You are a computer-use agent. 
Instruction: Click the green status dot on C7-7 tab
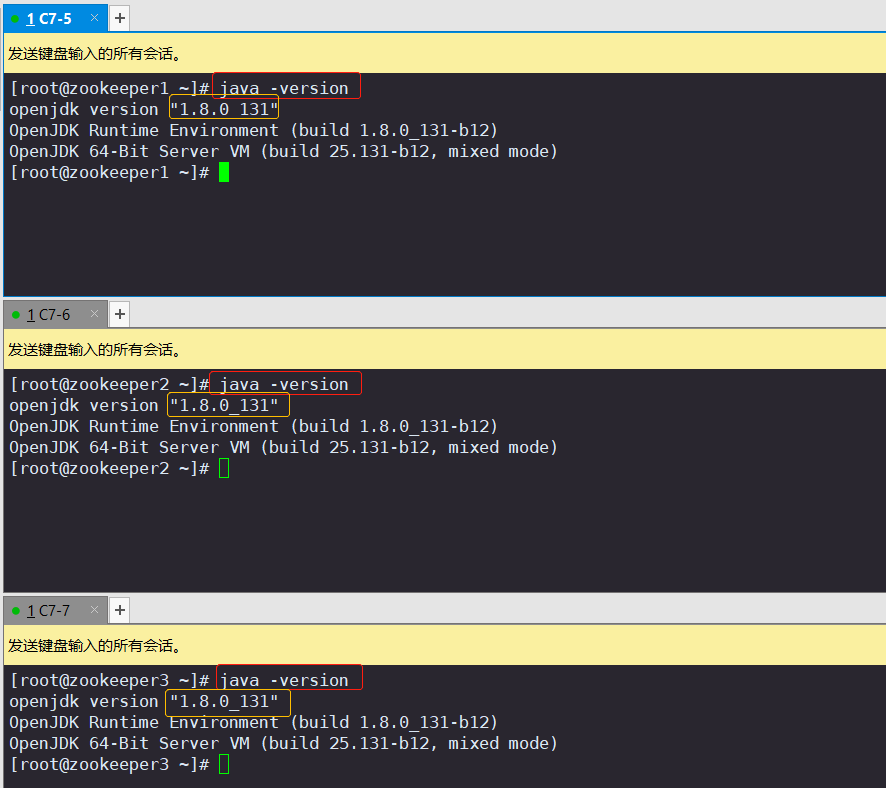16,611
